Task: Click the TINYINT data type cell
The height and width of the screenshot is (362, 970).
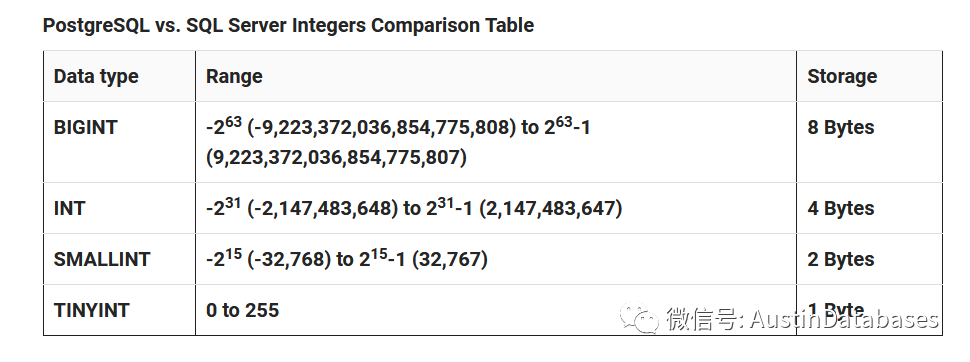Action: click(119, 310)
